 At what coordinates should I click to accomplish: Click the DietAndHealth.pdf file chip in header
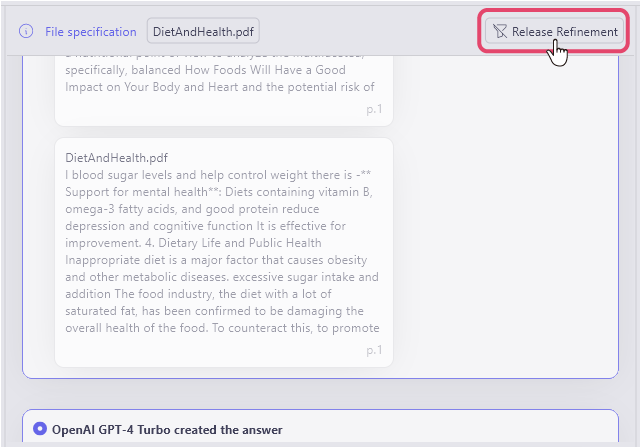[x=203, y=31]
